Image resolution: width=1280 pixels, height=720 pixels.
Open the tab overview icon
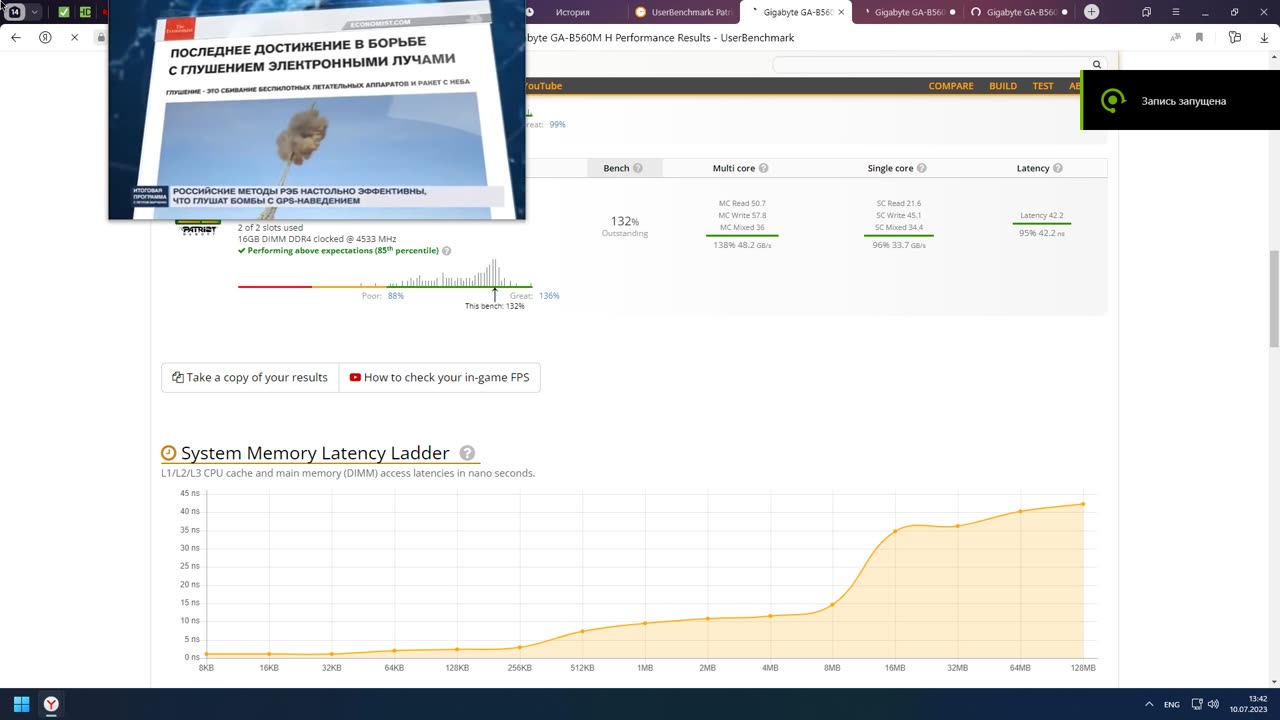pos(1147,12)
